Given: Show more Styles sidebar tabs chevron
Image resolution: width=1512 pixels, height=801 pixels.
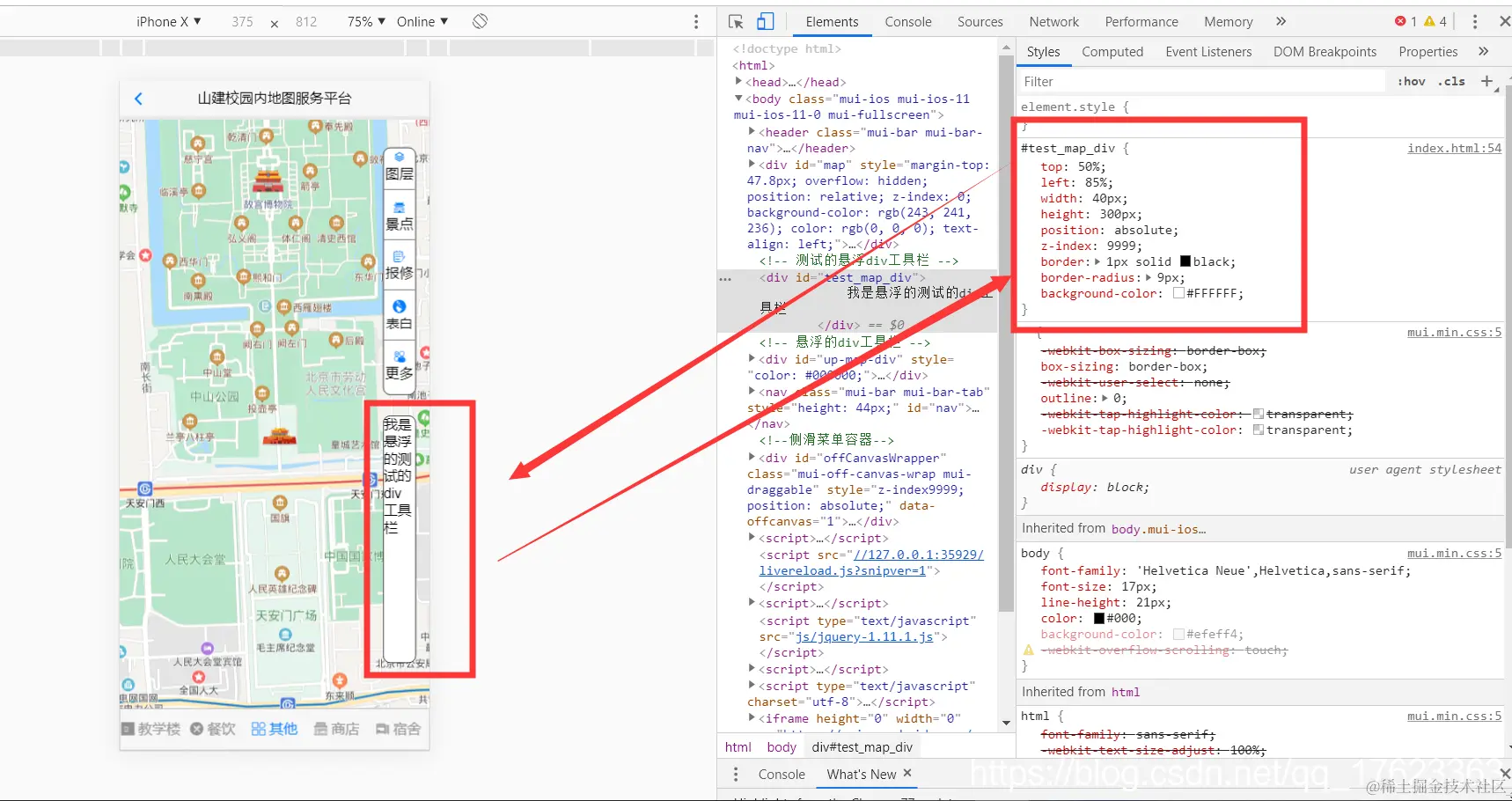Looking at the screenshot, I should coord(1483,51).
